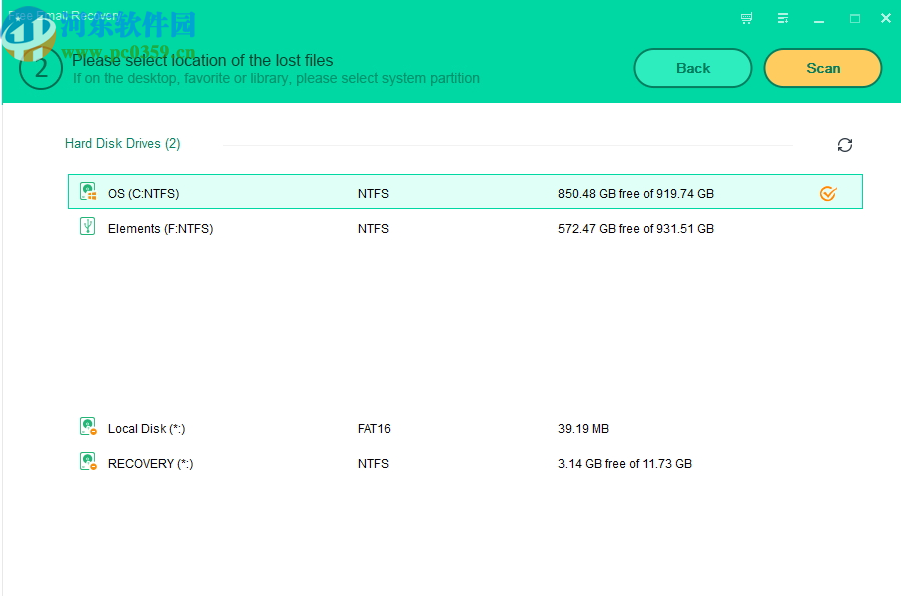Viewport: 902px width, 596px height.
Task: Click the RECOVERY partition drive icon
Action: pos(87,461)
